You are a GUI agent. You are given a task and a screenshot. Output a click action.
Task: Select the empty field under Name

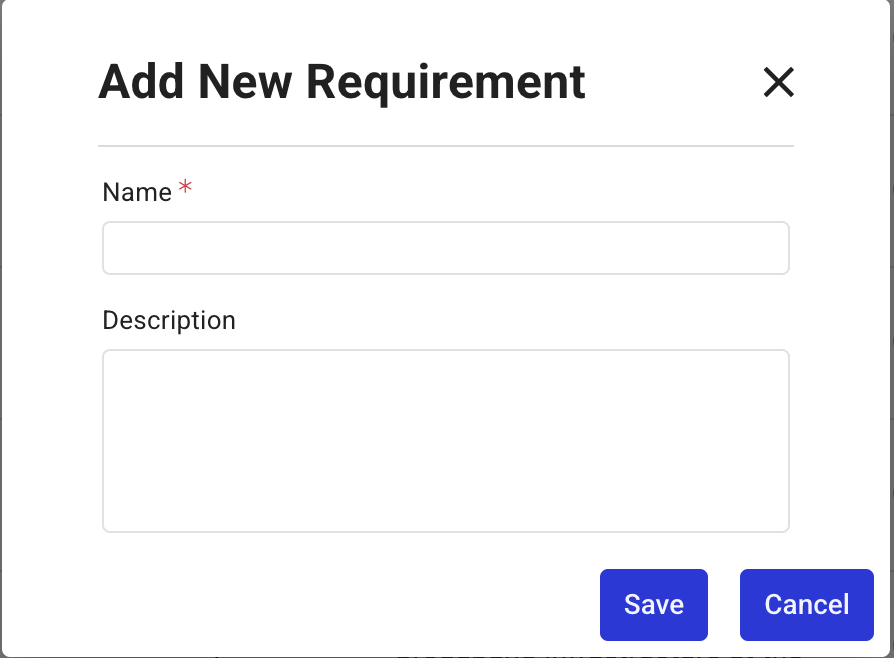pos(445,248)
